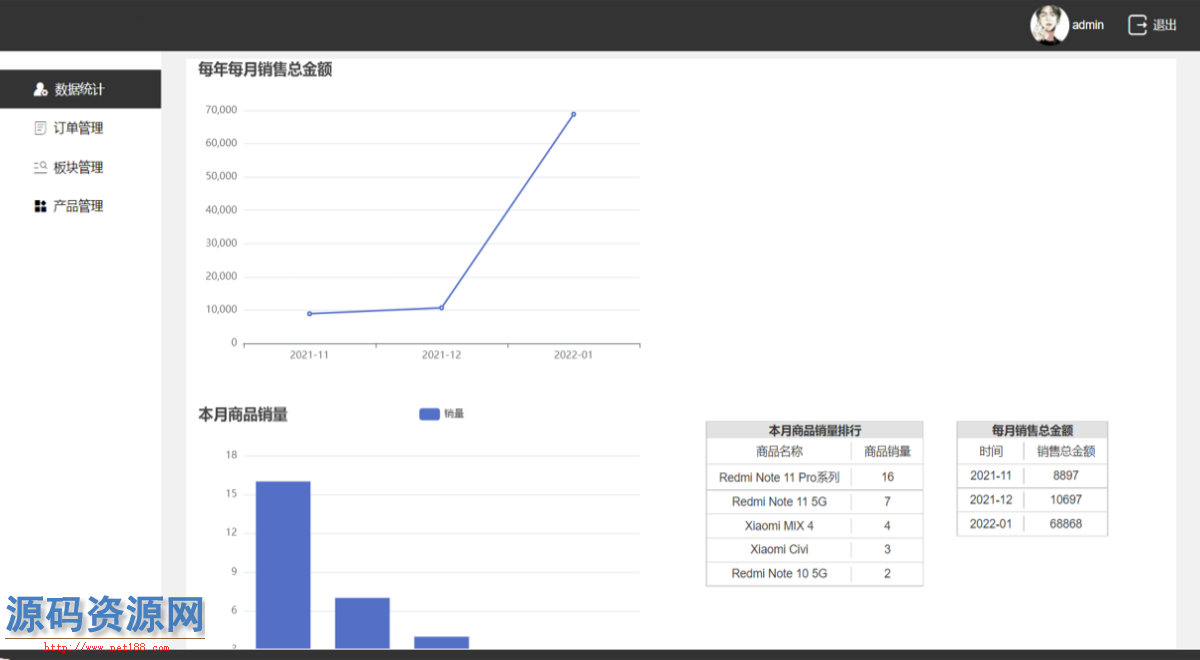Click the logout door icon

pos(1137,25)
